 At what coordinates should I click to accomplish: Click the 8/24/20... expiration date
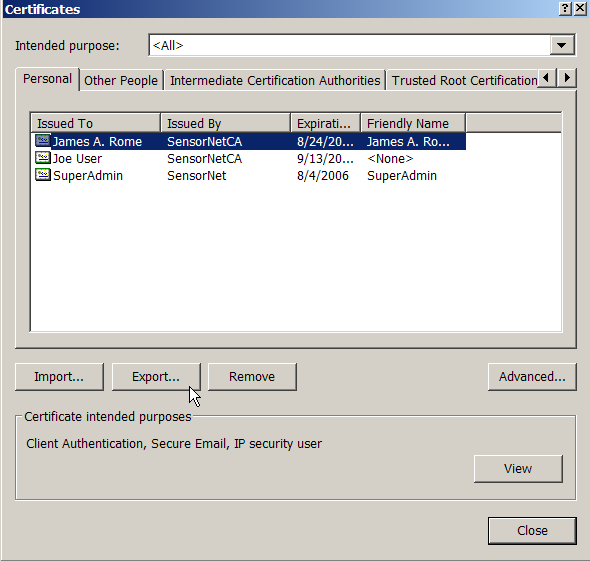pyautogui.click(x=325, y=141)
